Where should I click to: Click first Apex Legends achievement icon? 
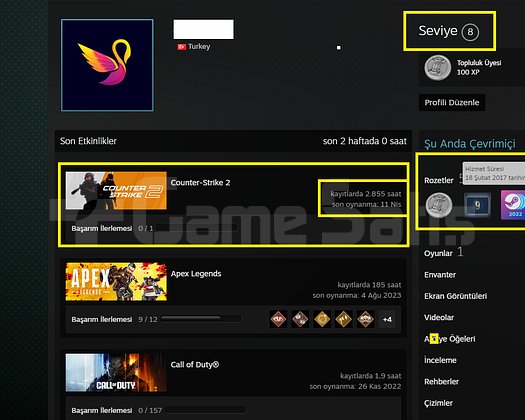tap(278, 319)
